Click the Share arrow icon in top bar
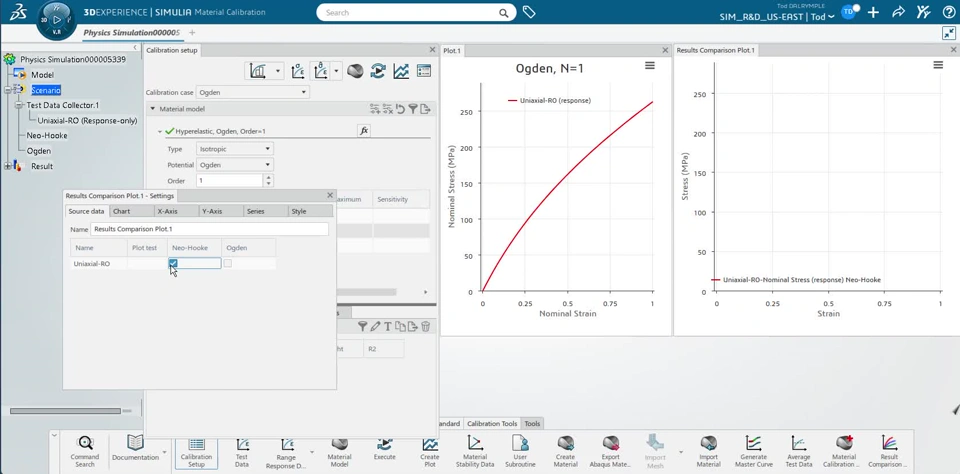 899,12
